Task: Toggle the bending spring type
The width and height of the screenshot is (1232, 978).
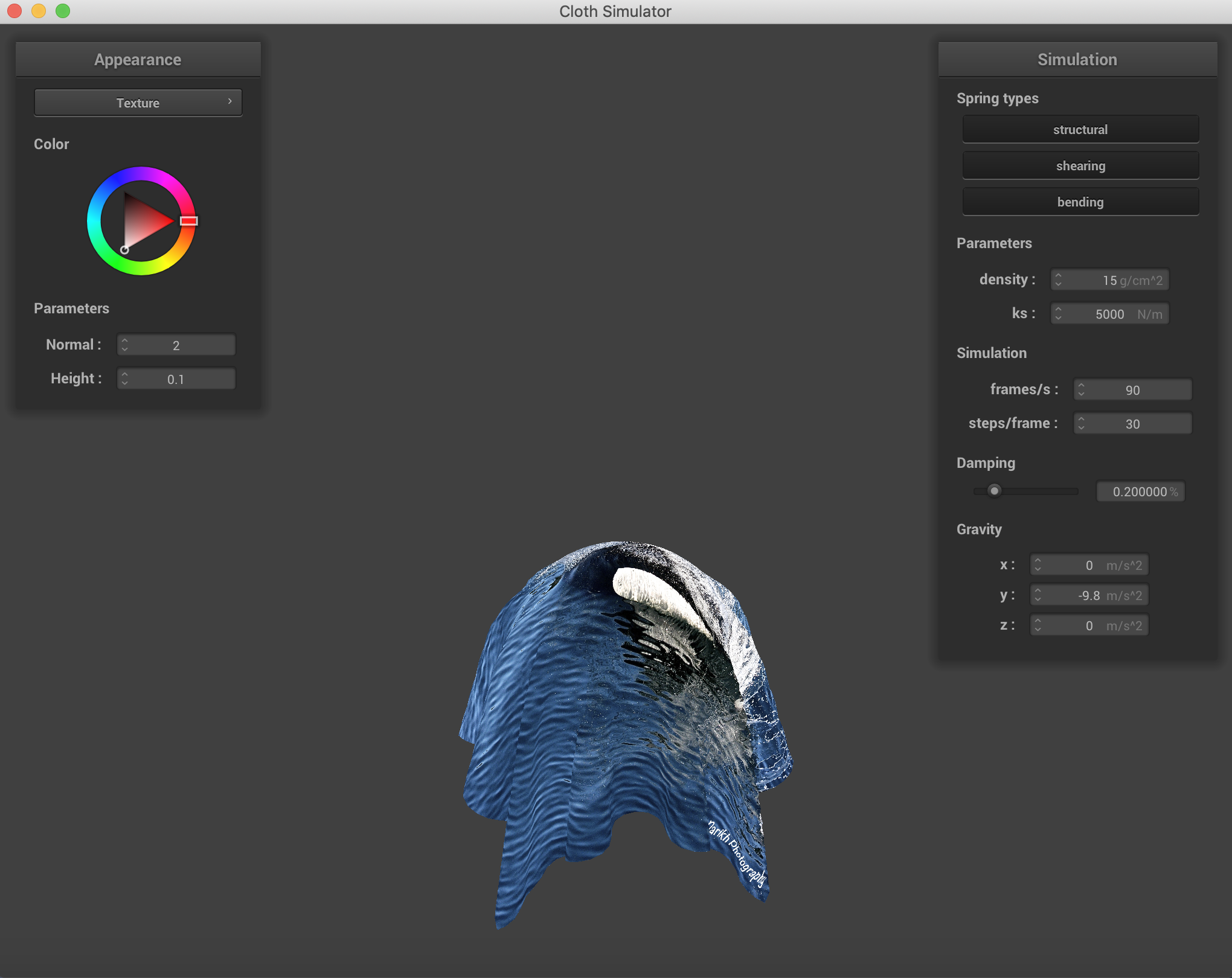Action: coord(1080,202)
